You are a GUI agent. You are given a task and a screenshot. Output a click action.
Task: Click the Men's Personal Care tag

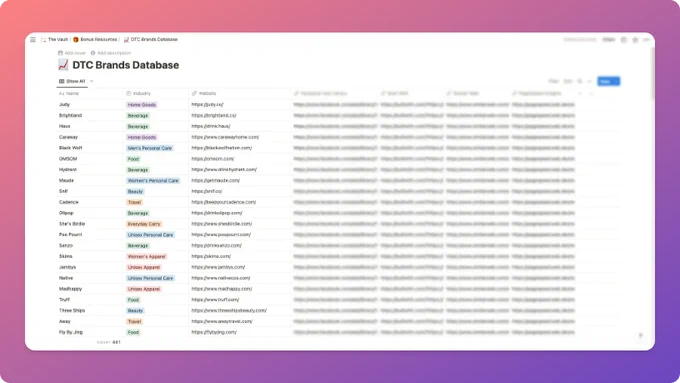(x=150, y=148)
